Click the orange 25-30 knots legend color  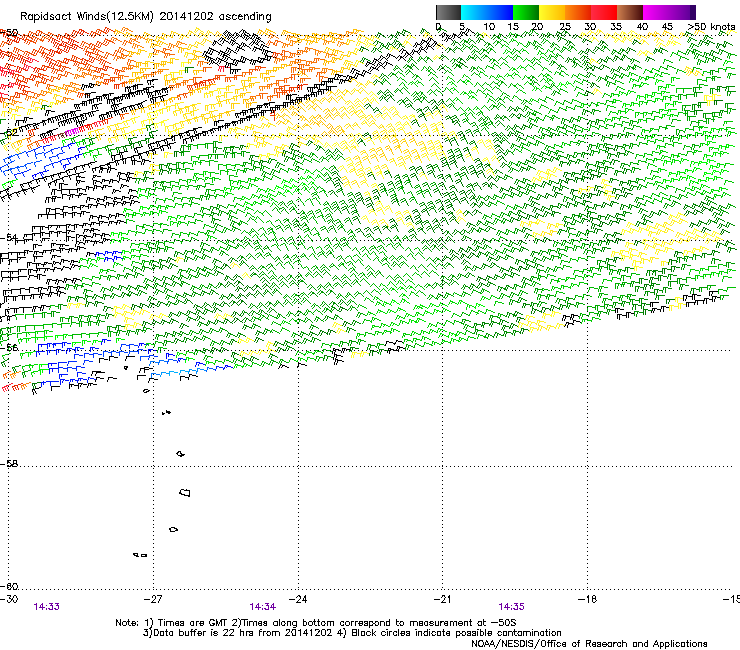pos(578,12)
